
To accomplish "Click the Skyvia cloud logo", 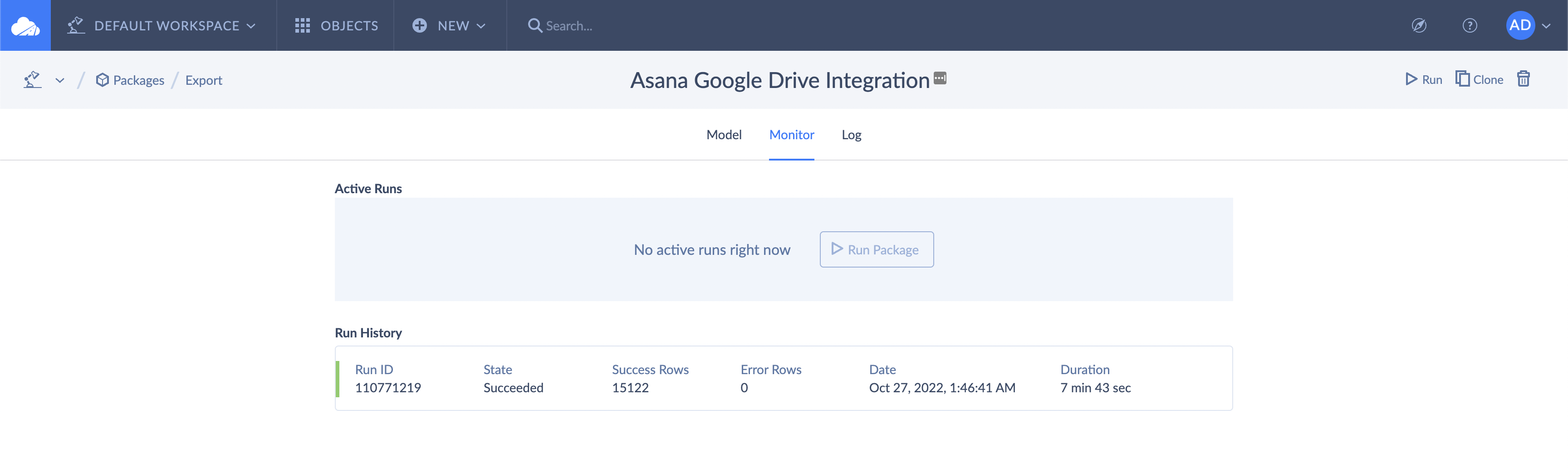I will (x=25, y=25).
